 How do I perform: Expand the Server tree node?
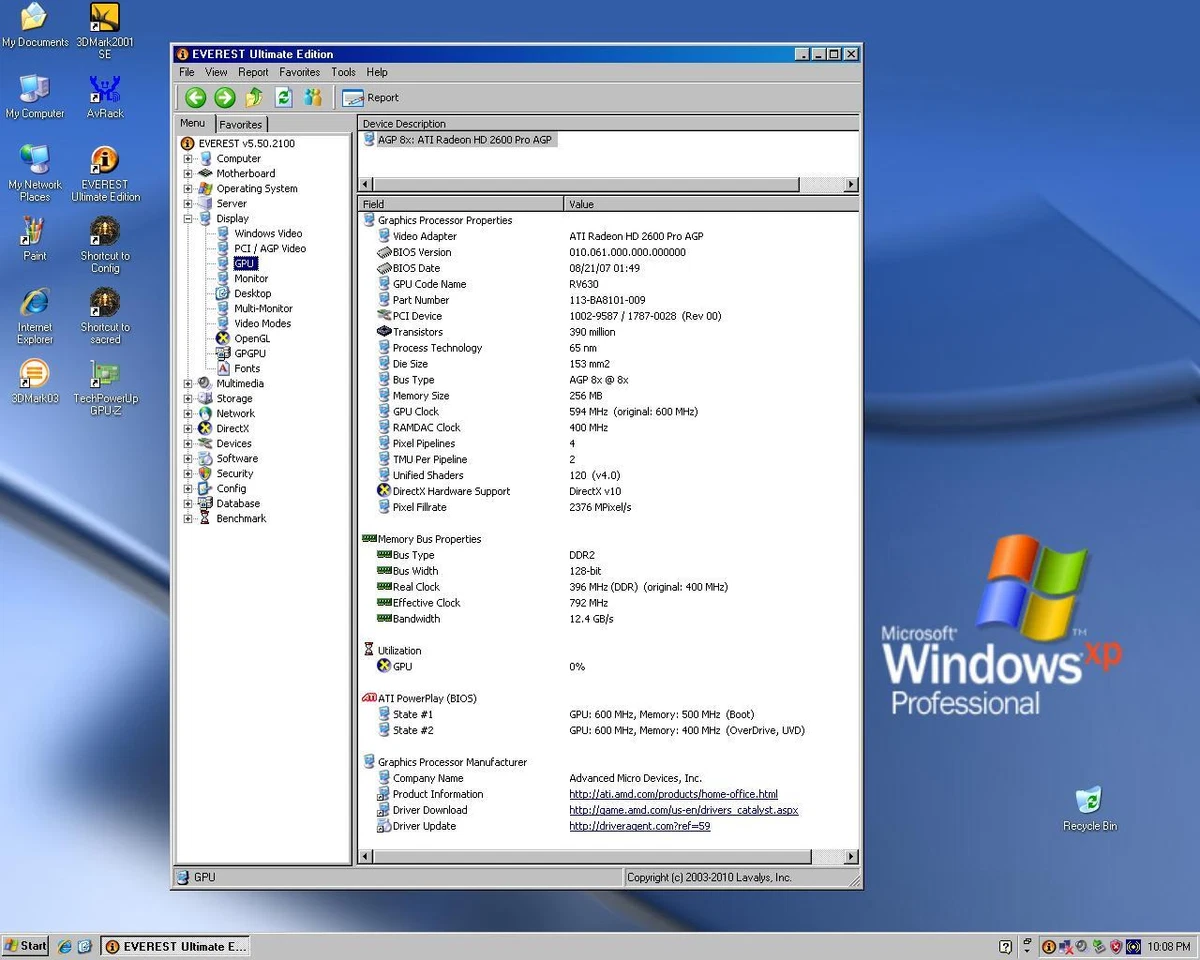(x=187, y=204)
